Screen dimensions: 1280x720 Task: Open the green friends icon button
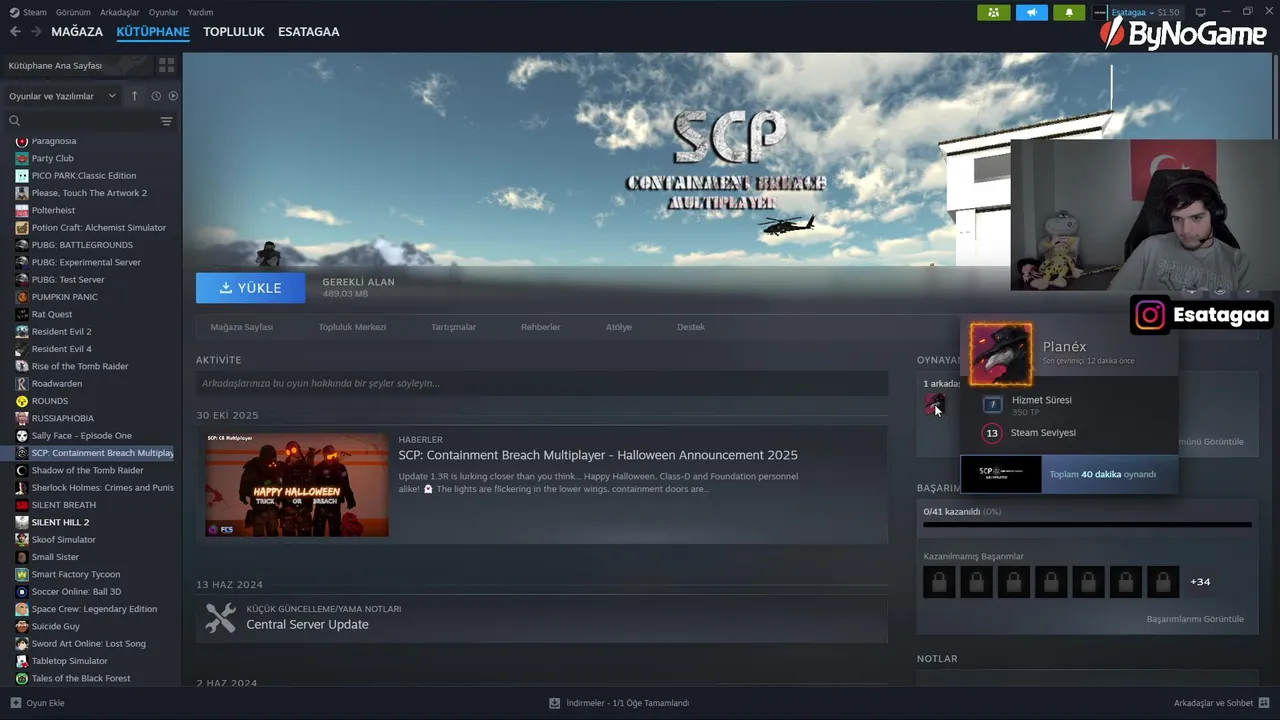(x=993, y=12)
